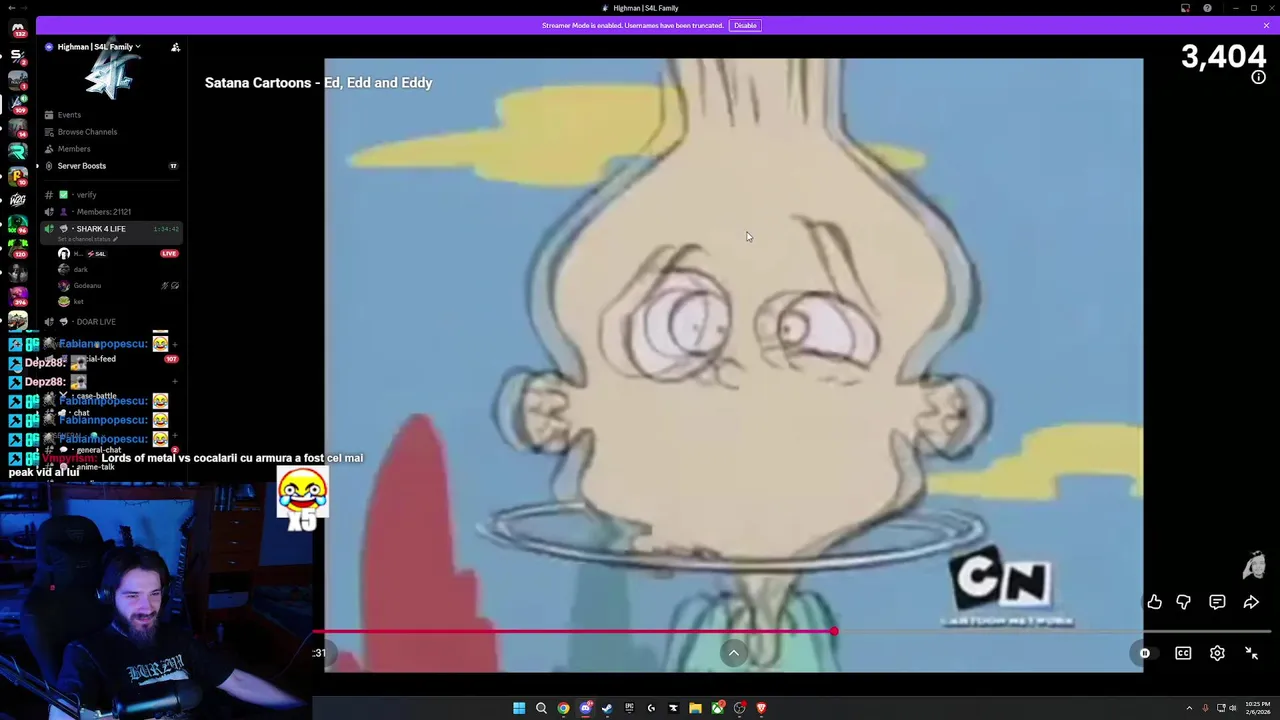
Task: Expand the chevron-up panel under video
Action: pyautogui.click(x=733, y=653)
